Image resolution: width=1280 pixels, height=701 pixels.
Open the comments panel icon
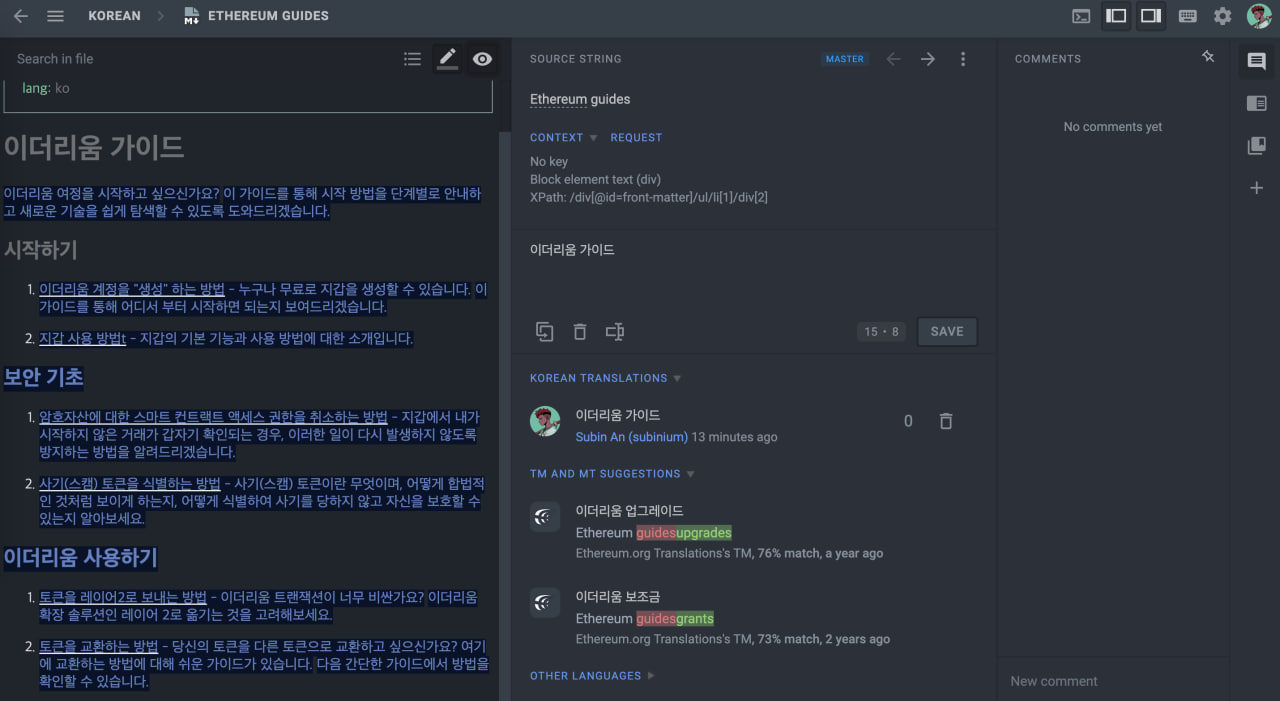1257,62
